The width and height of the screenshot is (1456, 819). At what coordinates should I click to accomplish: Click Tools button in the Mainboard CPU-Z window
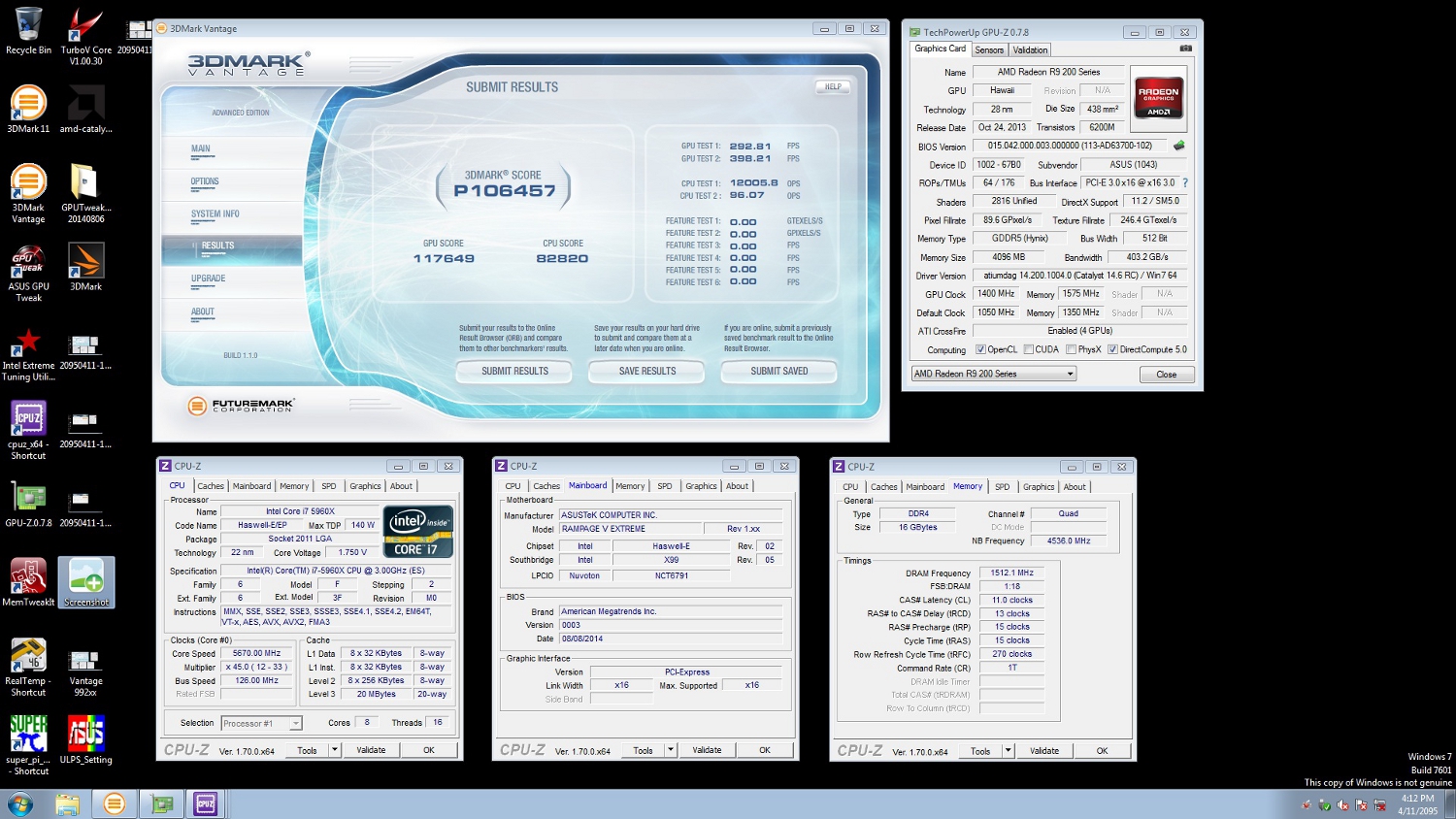tap(643, 750)
